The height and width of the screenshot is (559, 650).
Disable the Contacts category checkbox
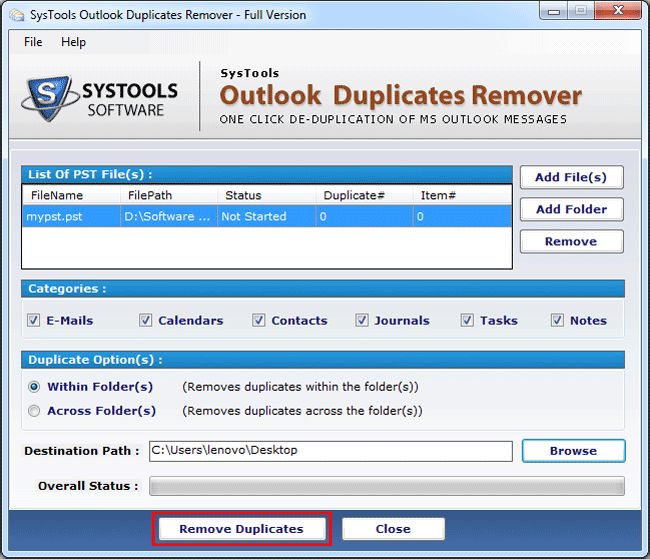coord(259,321)
